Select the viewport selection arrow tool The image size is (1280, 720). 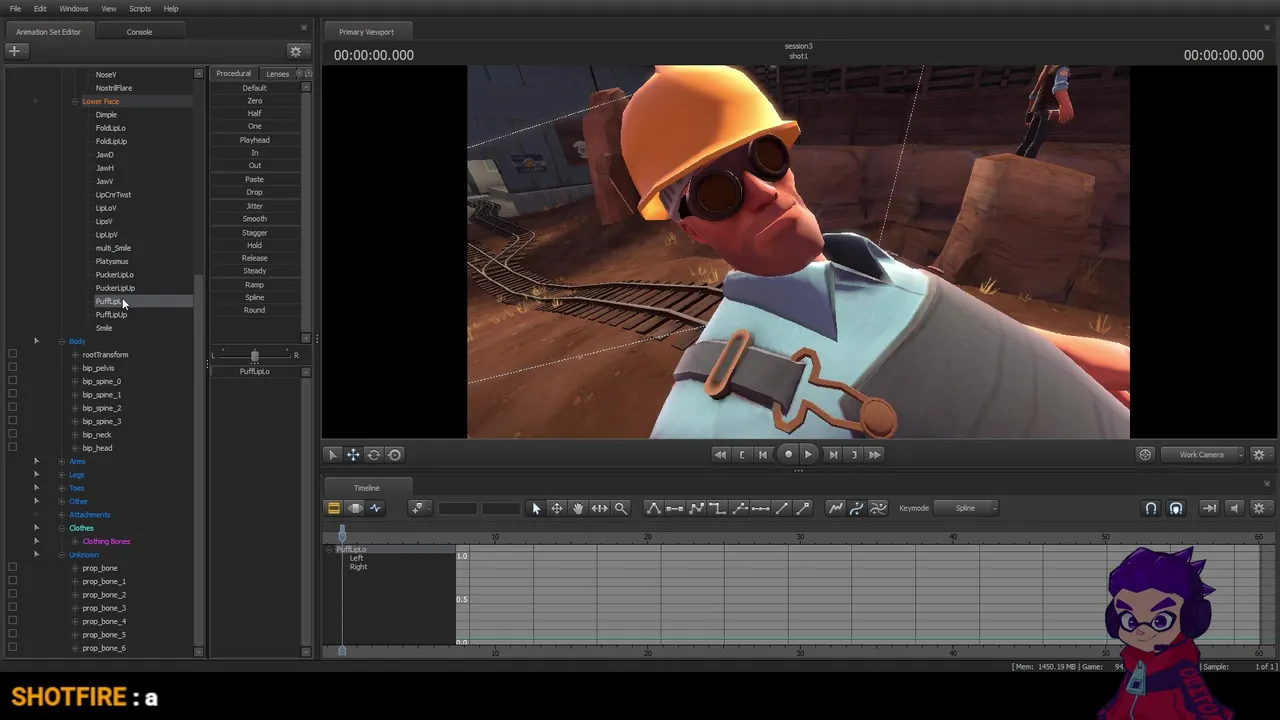pos(333,455)
